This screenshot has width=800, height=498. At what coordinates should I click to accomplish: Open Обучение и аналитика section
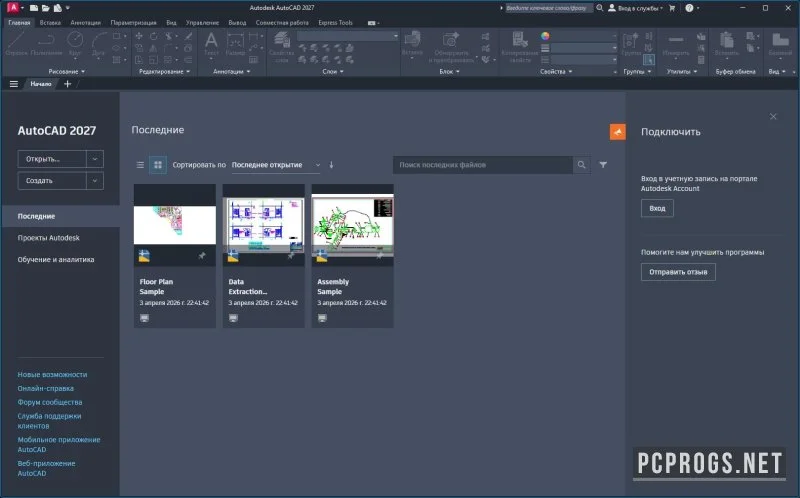(56, 259)
